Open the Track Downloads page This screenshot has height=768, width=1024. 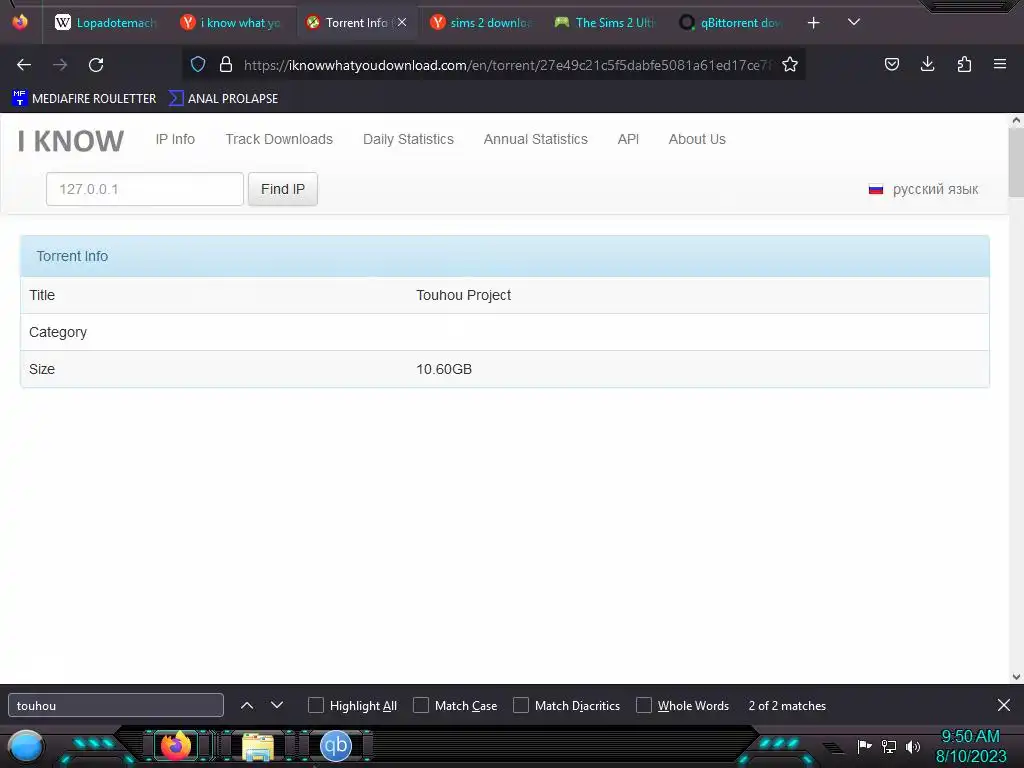(279, 139)
